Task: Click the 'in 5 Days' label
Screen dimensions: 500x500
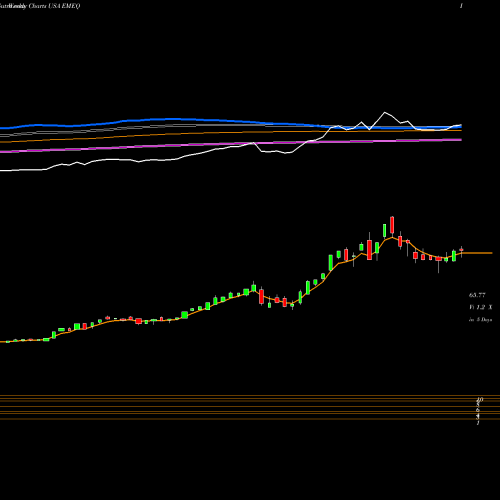Action: [480, 319]
